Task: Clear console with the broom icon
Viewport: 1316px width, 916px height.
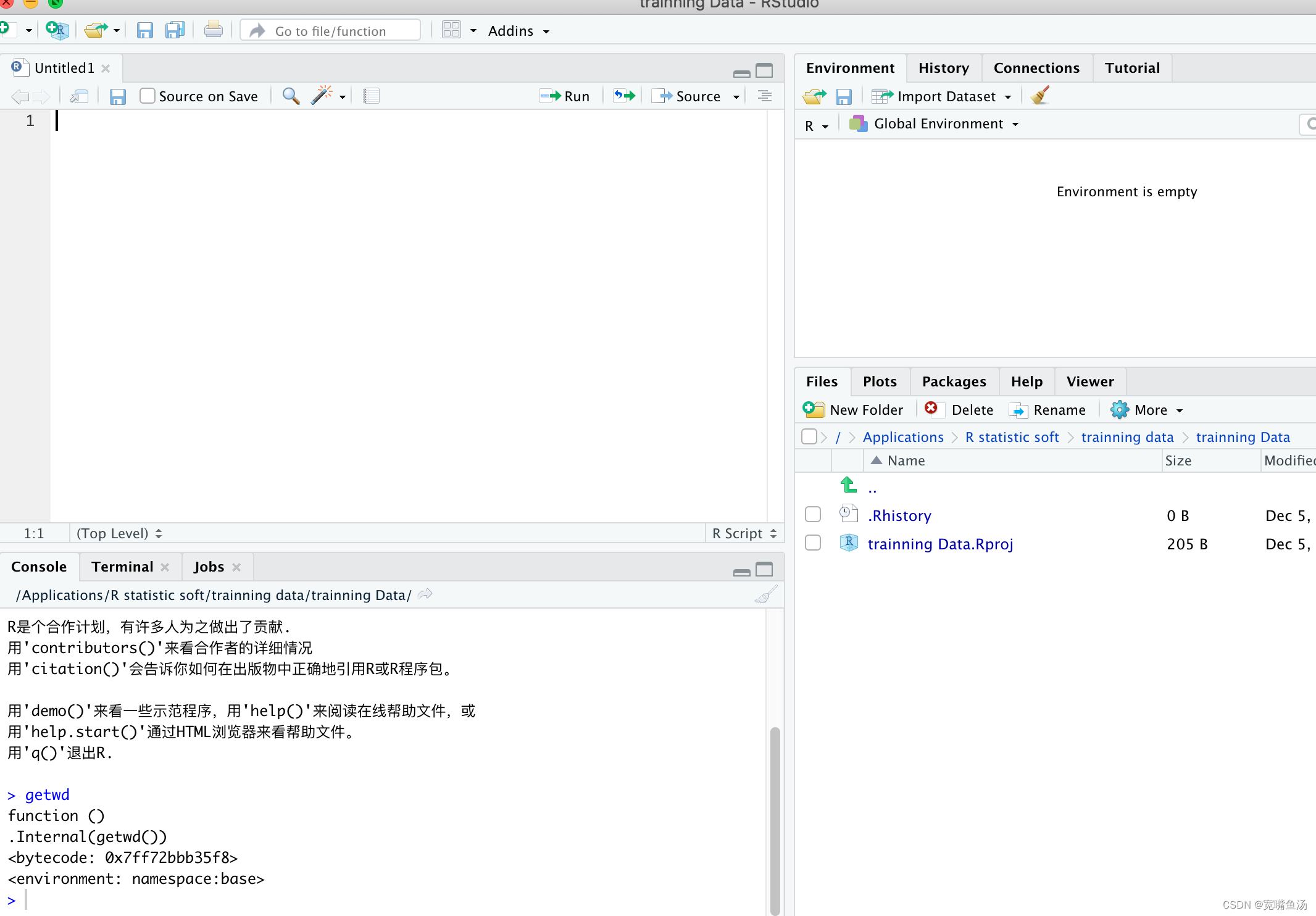Action: click(766, 594)
